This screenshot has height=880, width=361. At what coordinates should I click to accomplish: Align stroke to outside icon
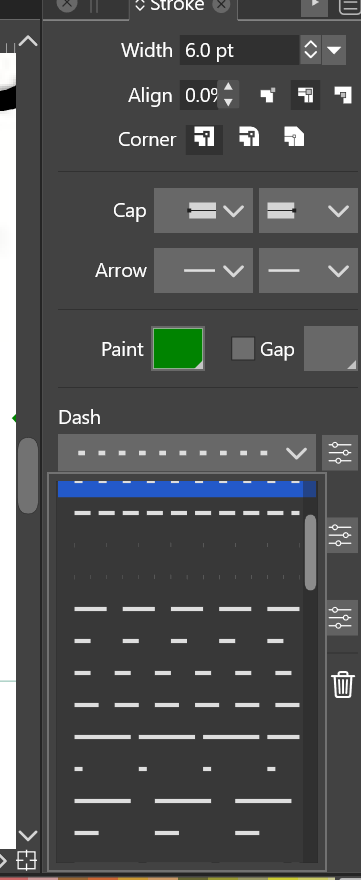[x=342, y=95]
